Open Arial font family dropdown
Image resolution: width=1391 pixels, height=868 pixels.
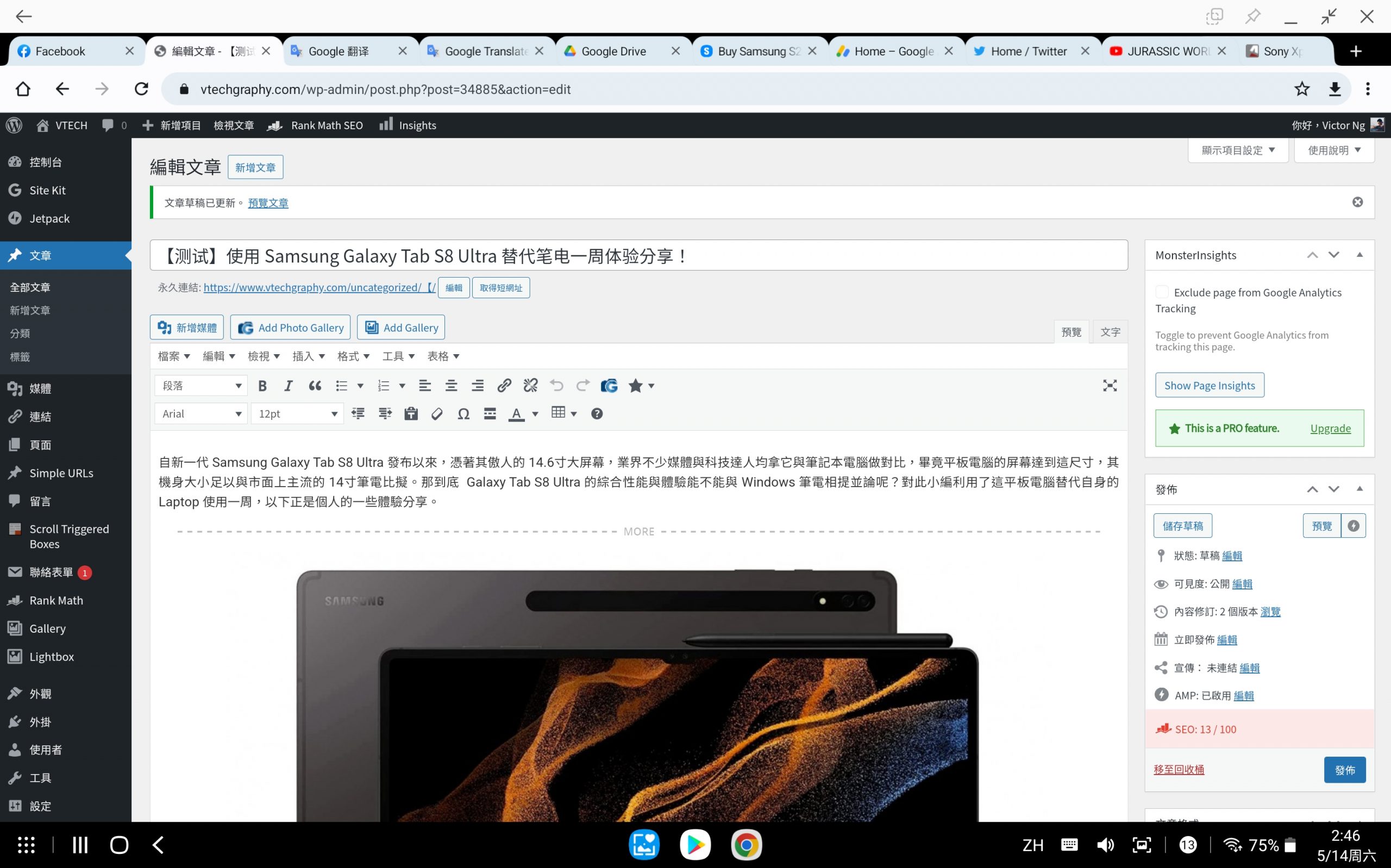tap(201, 414)
